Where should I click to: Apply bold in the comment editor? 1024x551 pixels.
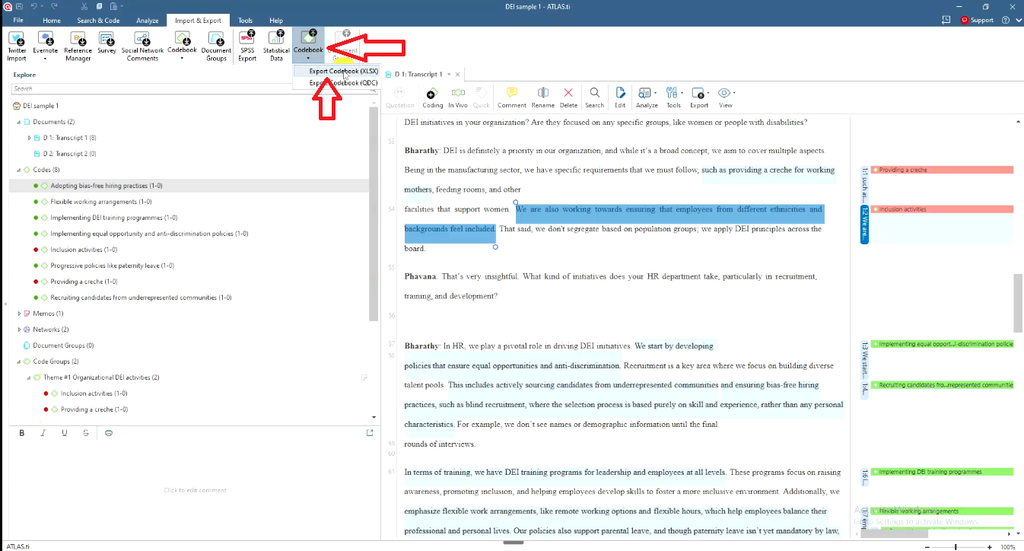click(x=22, y=433)
